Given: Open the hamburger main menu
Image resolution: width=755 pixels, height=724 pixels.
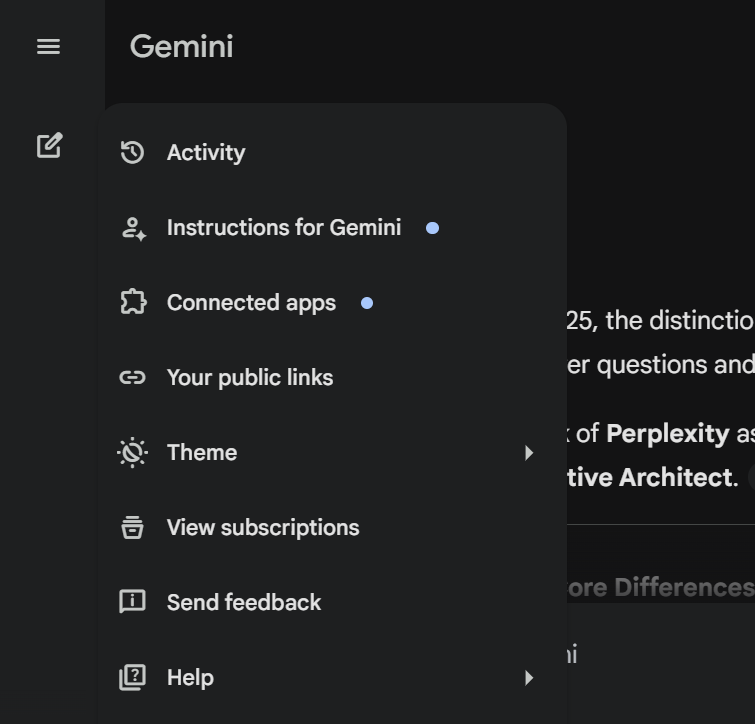Looking at the screenshot, I should [x=48, y=47].
